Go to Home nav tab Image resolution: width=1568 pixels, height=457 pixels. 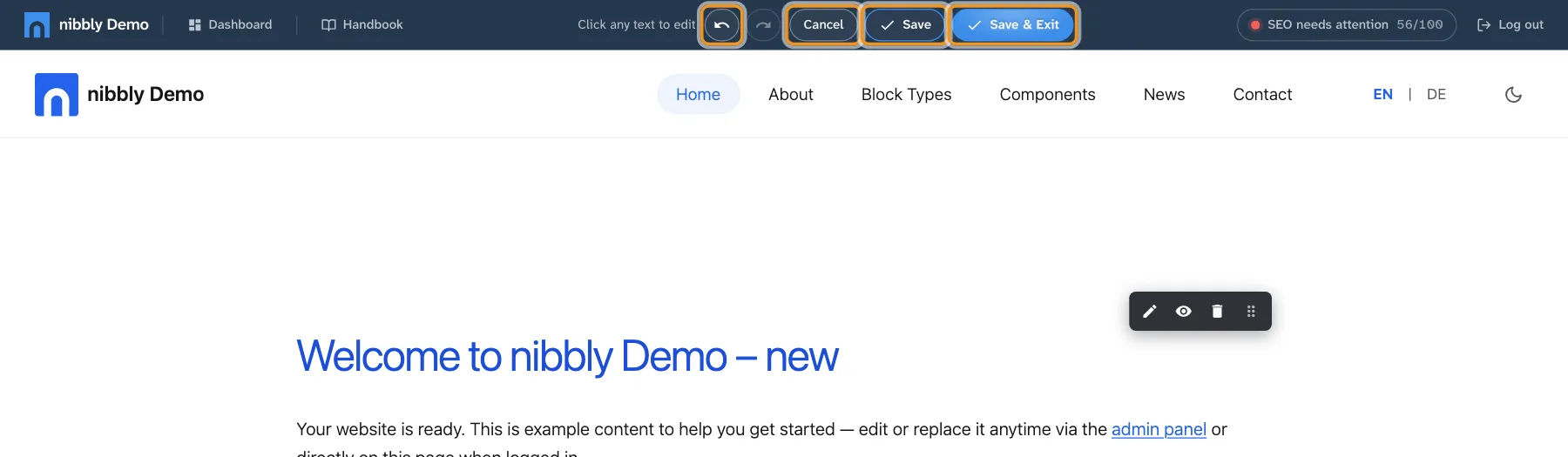click(699, 94)
